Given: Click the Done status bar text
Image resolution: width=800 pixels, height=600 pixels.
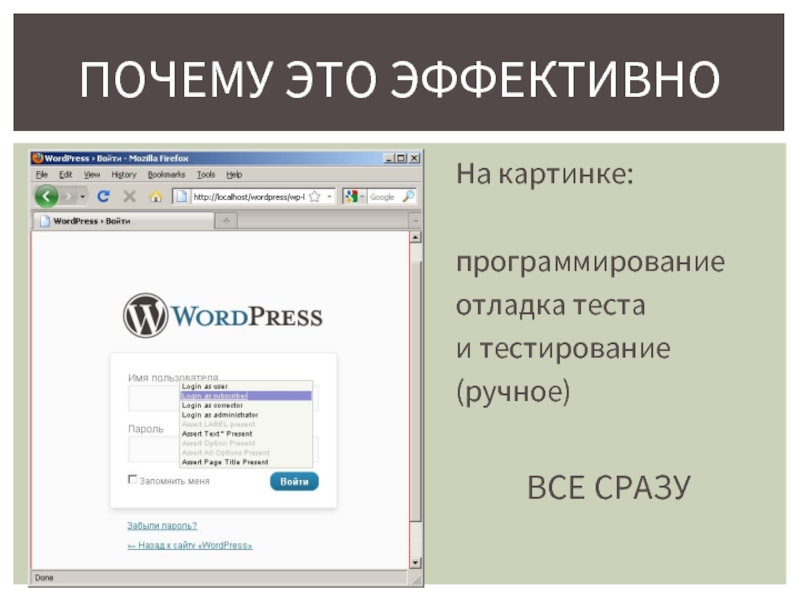Looking at the screenshot, I should (x=44, y=578).
